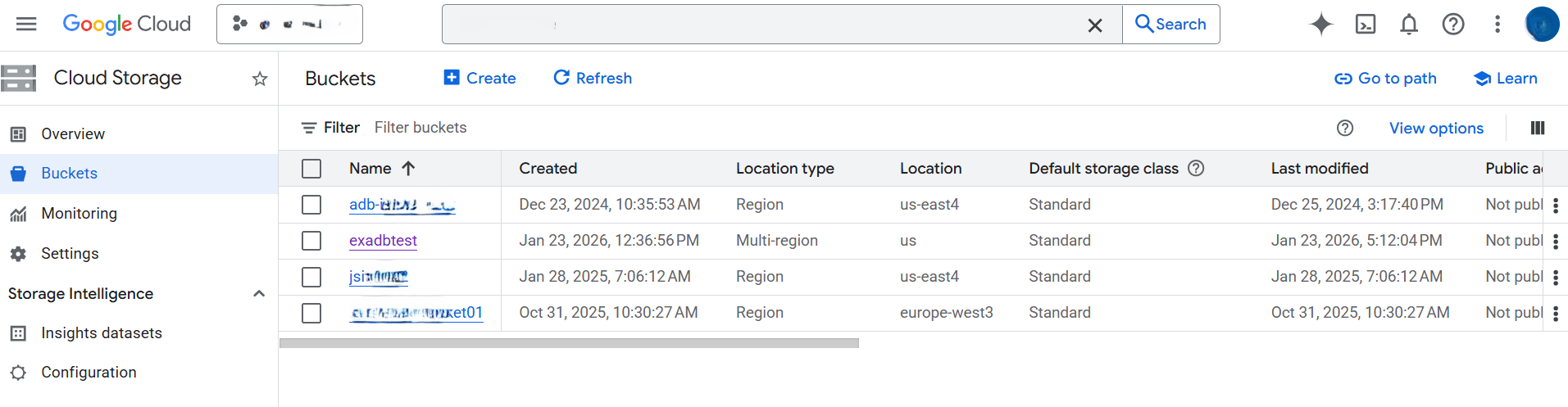Launch the Gemini AI assistant sparkle icon
This screenshot has height=407, width=1568.
coord(1320,25)
